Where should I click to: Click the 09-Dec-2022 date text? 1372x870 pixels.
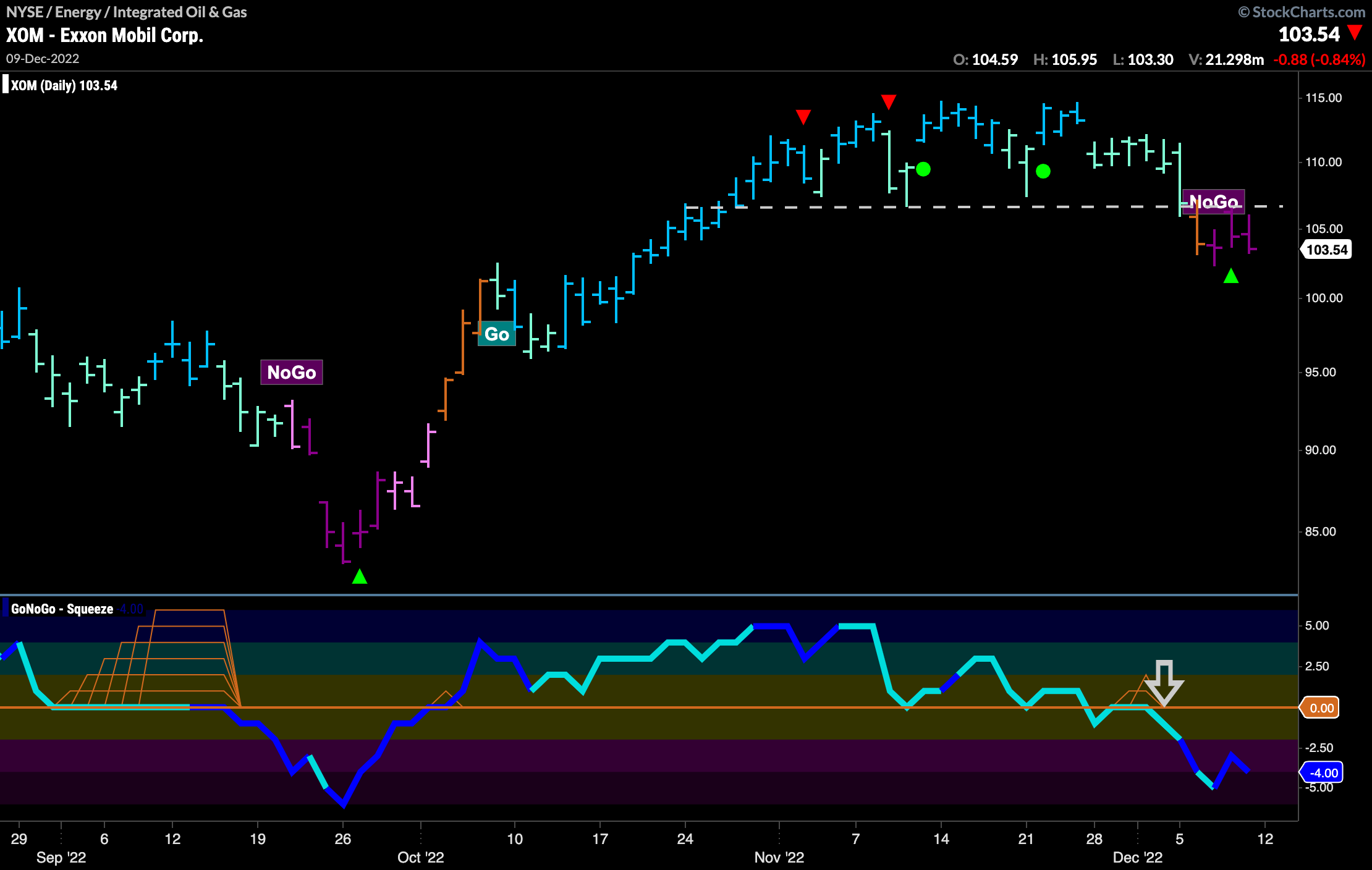tap(43, 59)
